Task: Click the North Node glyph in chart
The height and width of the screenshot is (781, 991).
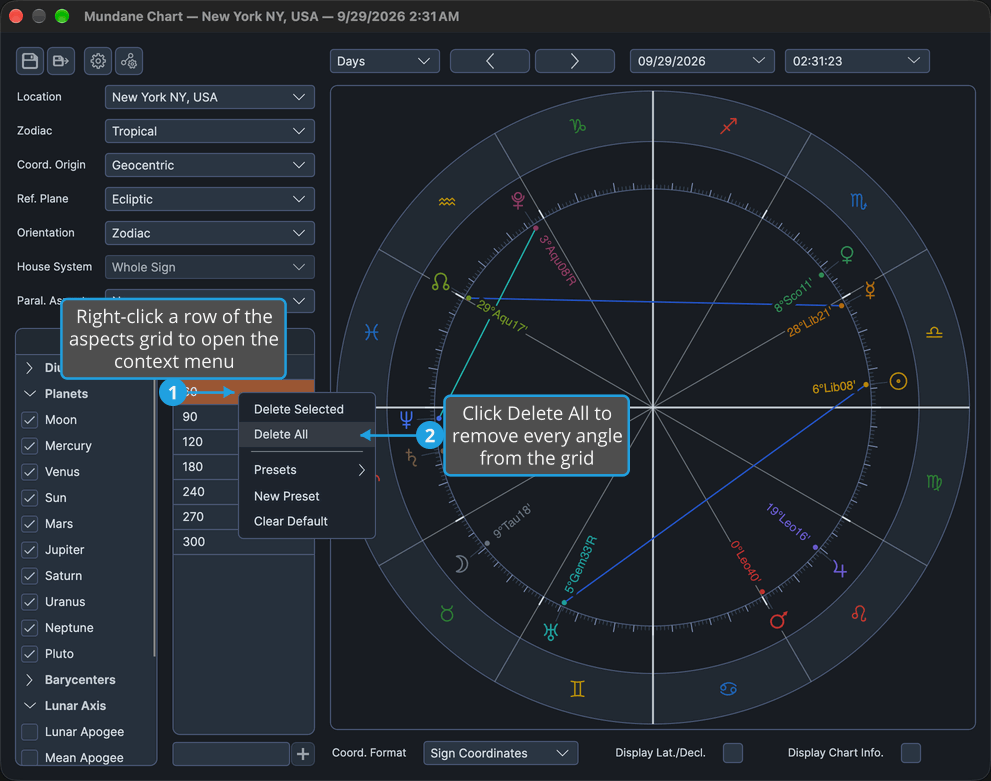Action: tap(441, 281)
